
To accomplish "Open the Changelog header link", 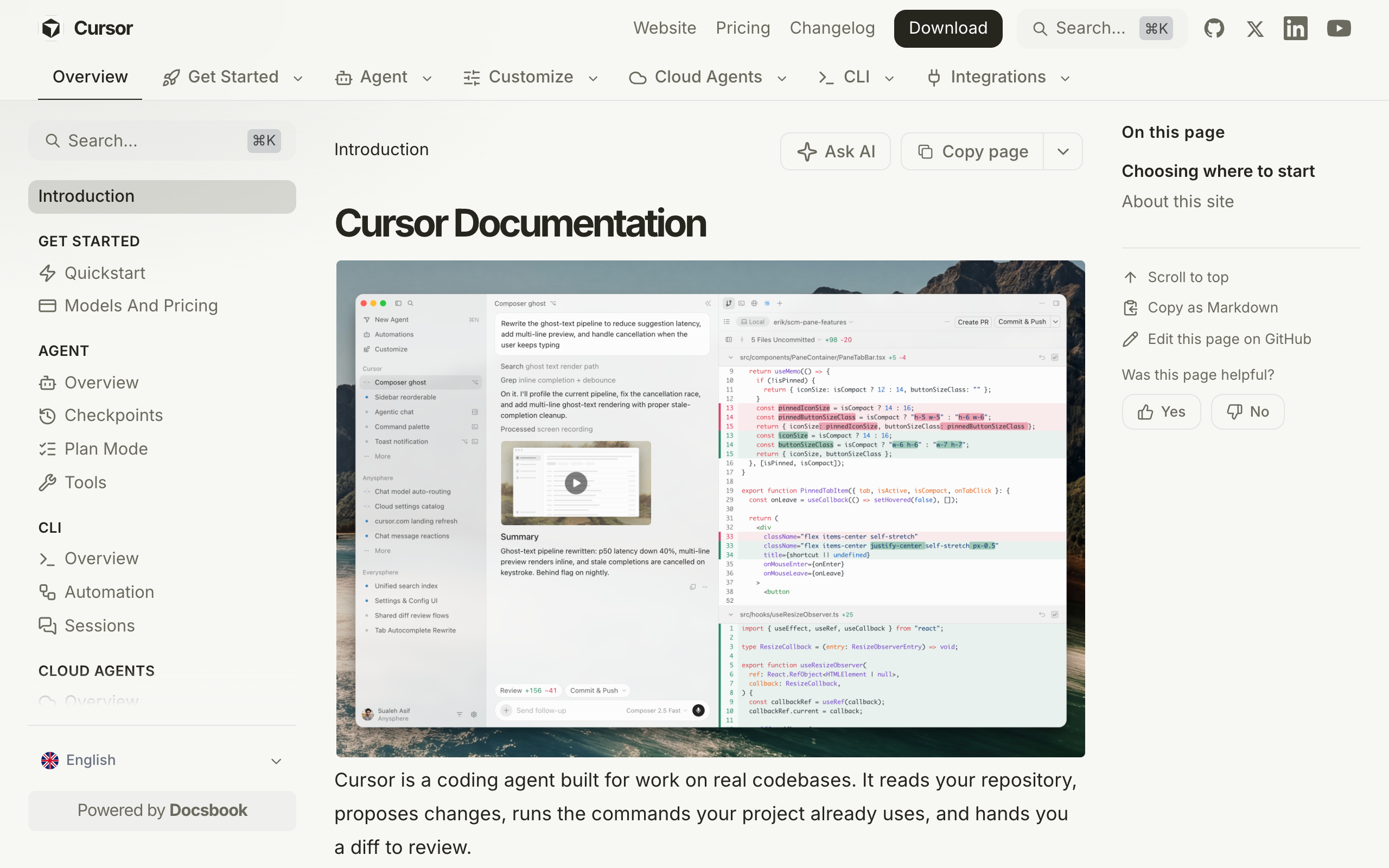I will point(832,28).
